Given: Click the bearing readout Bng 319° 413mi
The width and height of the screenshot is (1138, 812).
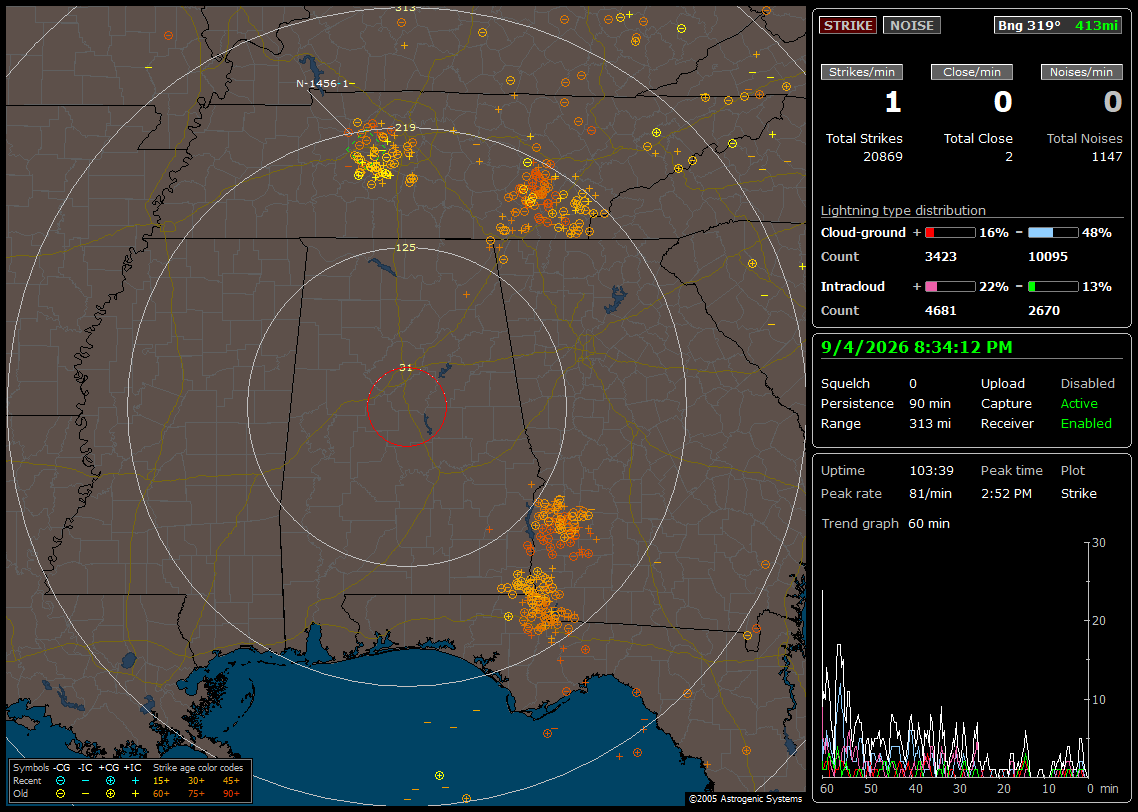Looking at the screenshot, I should 1058,25.
